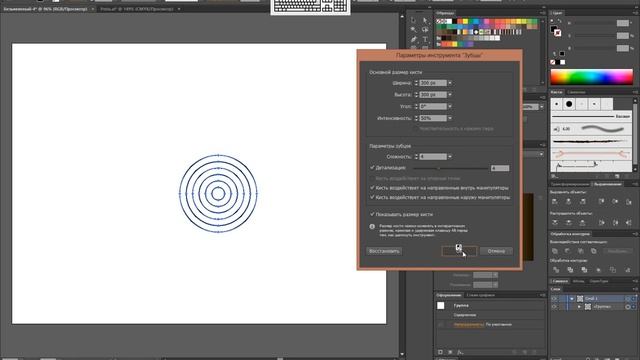Image resolution: width=640 pixels, height=360 pixels.
Task: Select the large round brush thumbnail
Action: coord(569,104)
